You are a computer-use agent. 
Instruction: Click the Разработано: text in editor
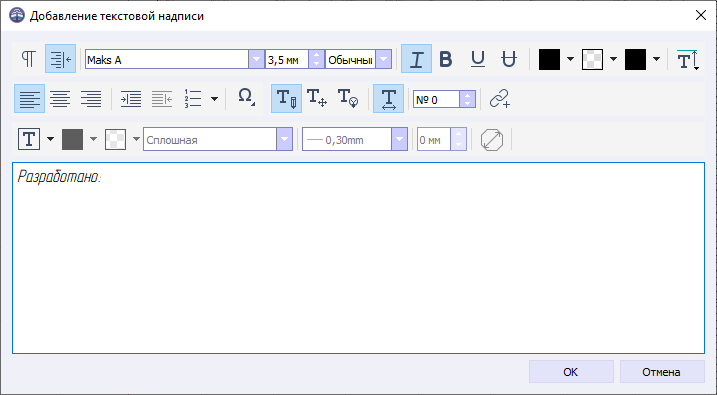click(59, 177)
